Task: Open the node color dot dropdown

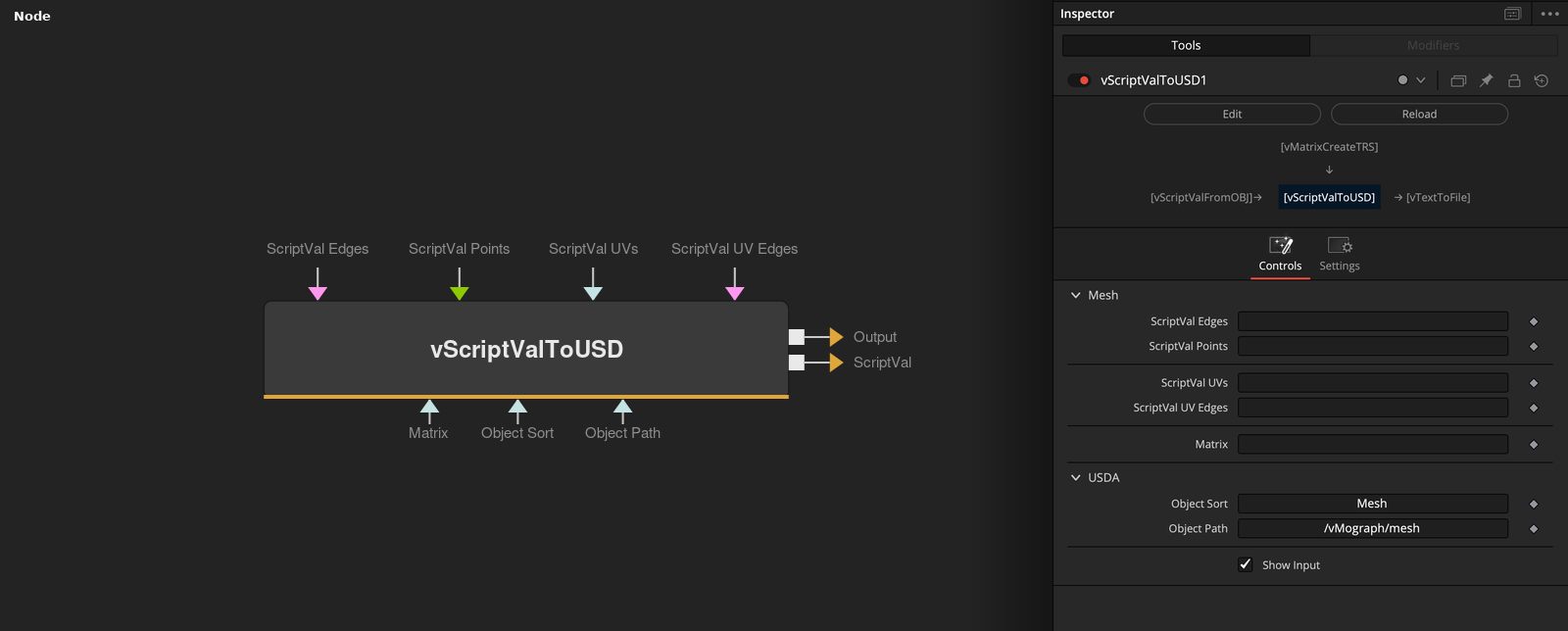Action: [1411, 80]
